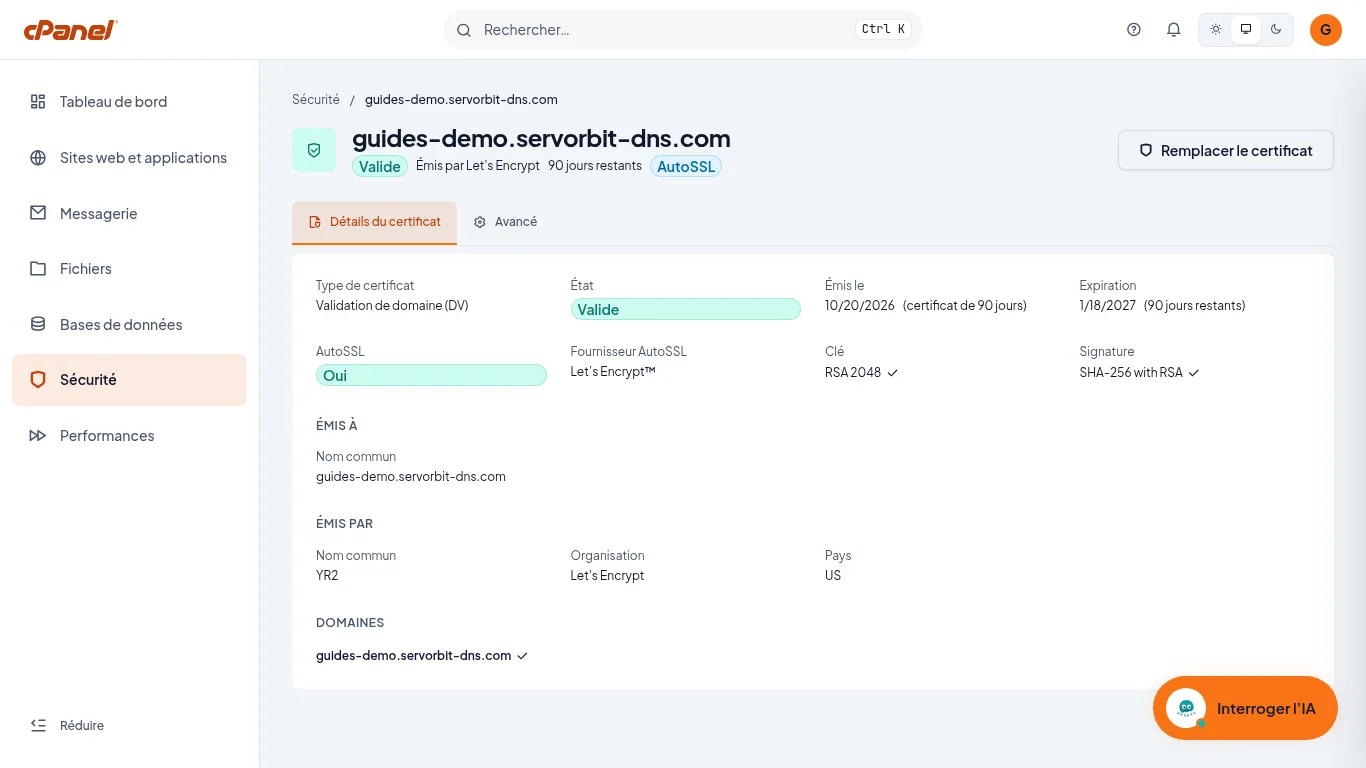The image size is (1366, 768).
Task: Switch to light theme sun icon
Action: (x=1216, y=30)
